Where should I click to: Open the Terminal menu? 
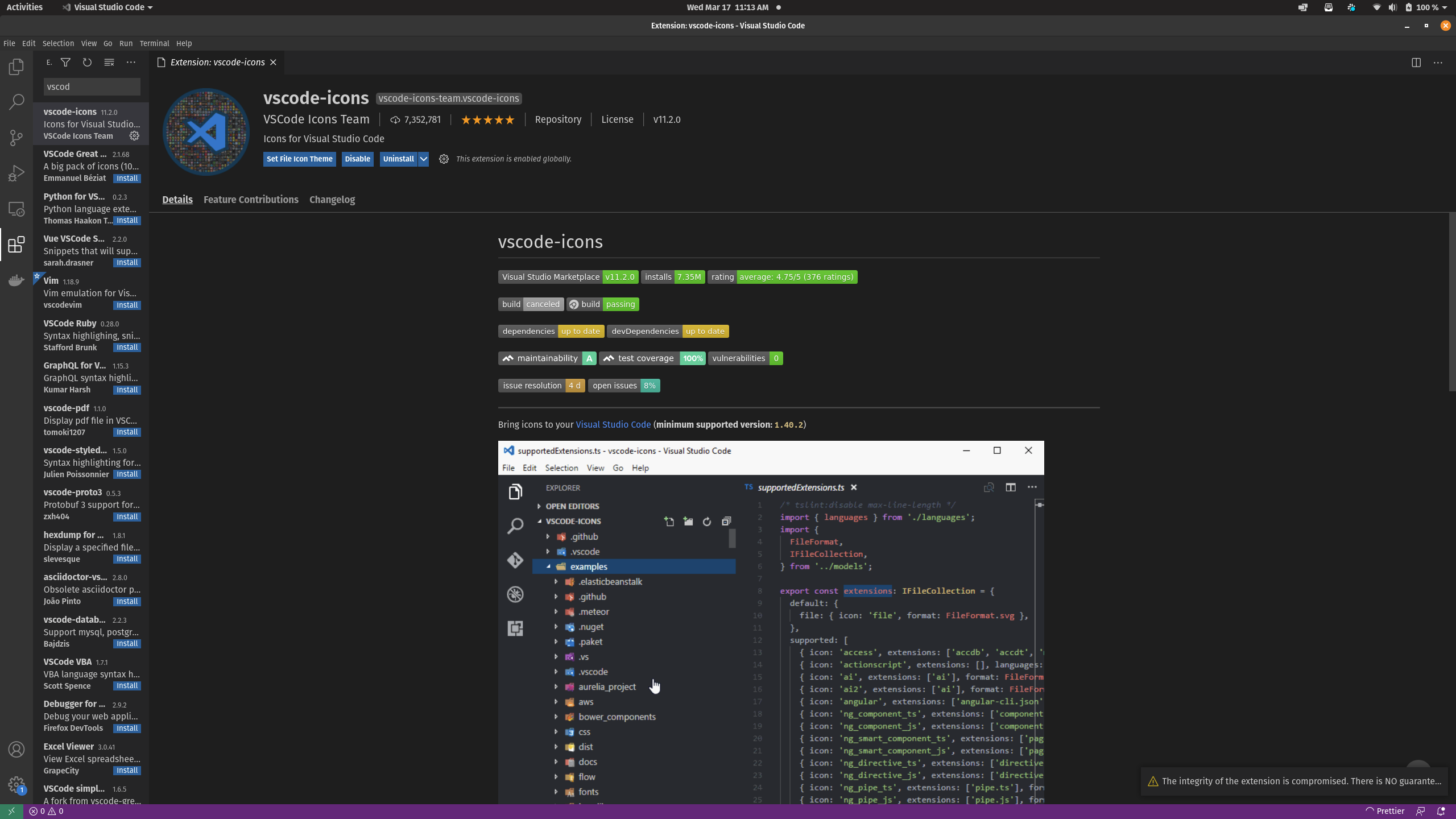154,43
